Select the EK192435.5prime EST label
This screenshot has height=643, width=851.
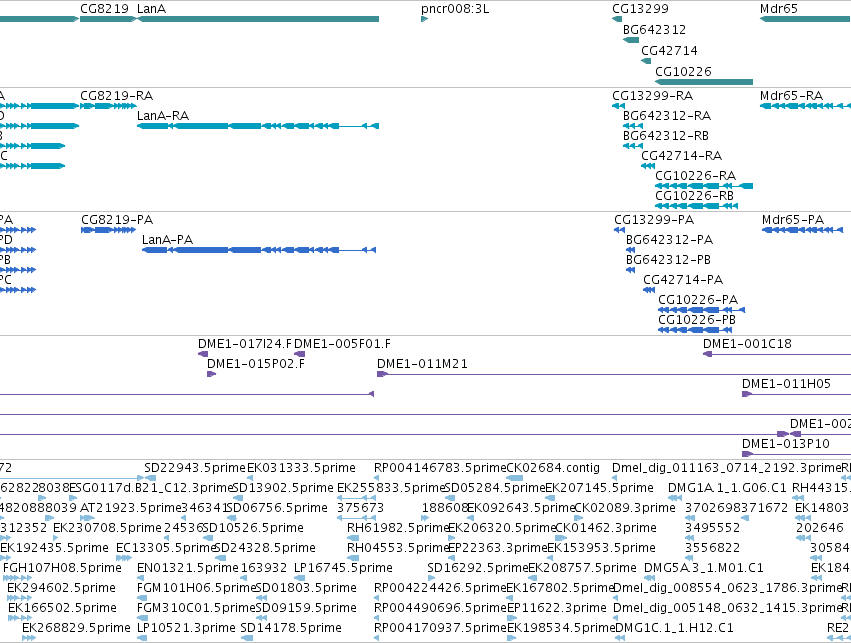(x=54, y=548)
